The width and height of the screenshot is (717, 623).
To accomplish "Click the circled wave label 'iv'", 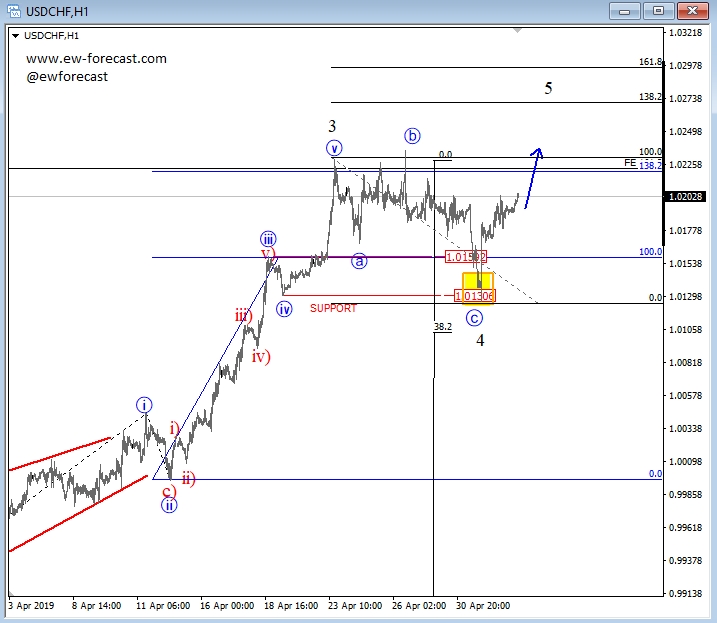I will [284, 310].
